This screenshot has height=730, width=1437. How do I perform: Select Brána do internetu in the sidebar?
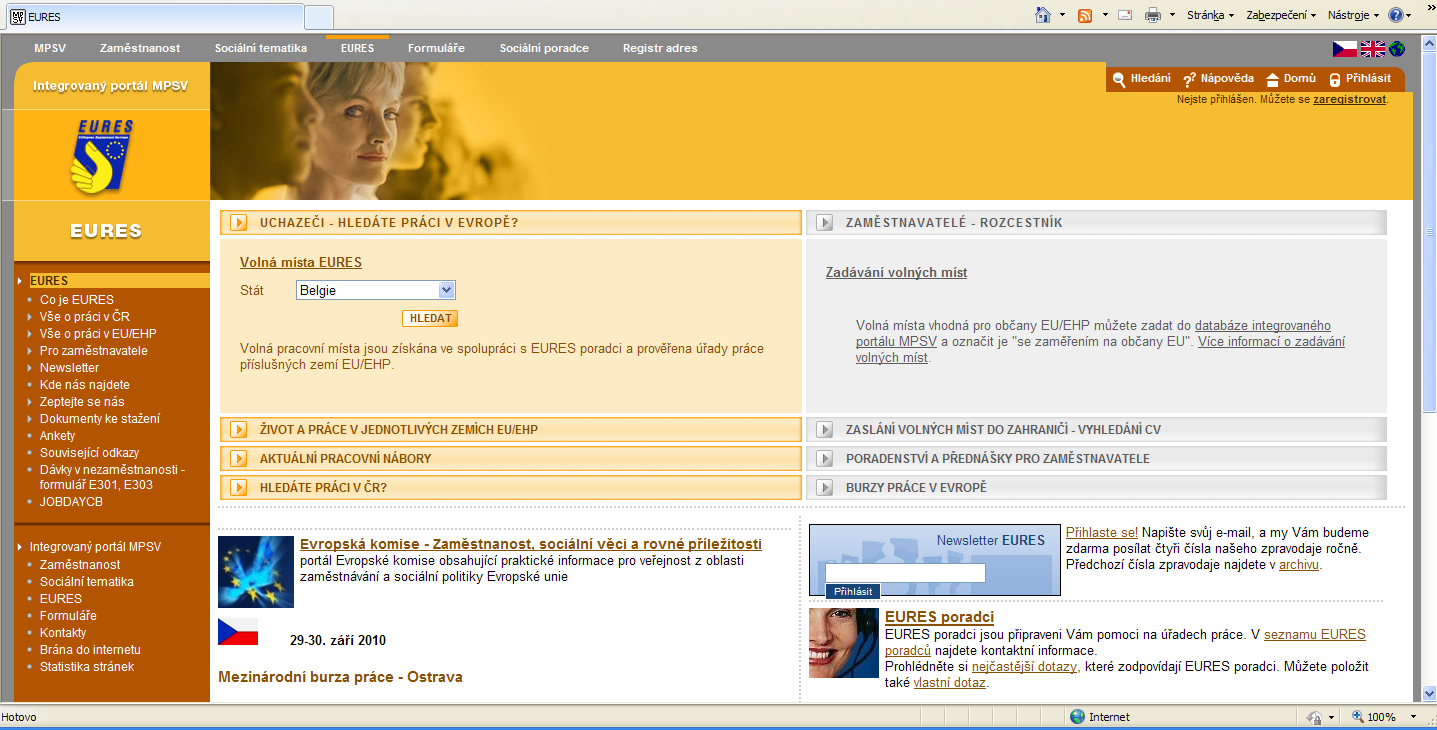(90, 650)
